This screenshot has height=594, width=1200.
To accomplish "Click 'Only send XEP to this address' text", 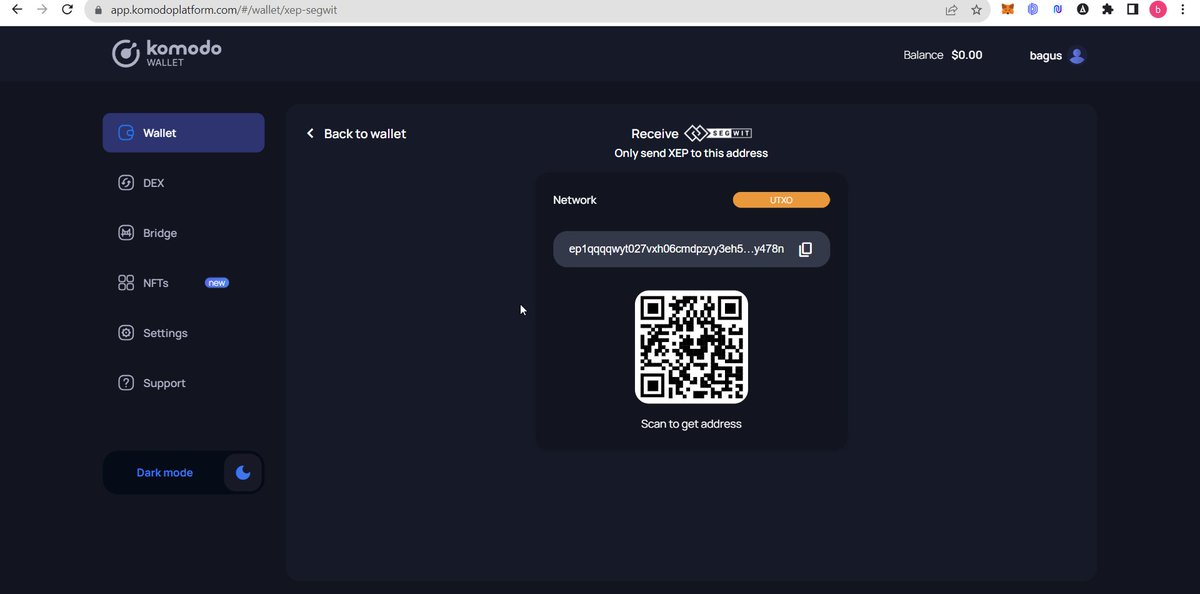I will point(691,154).
